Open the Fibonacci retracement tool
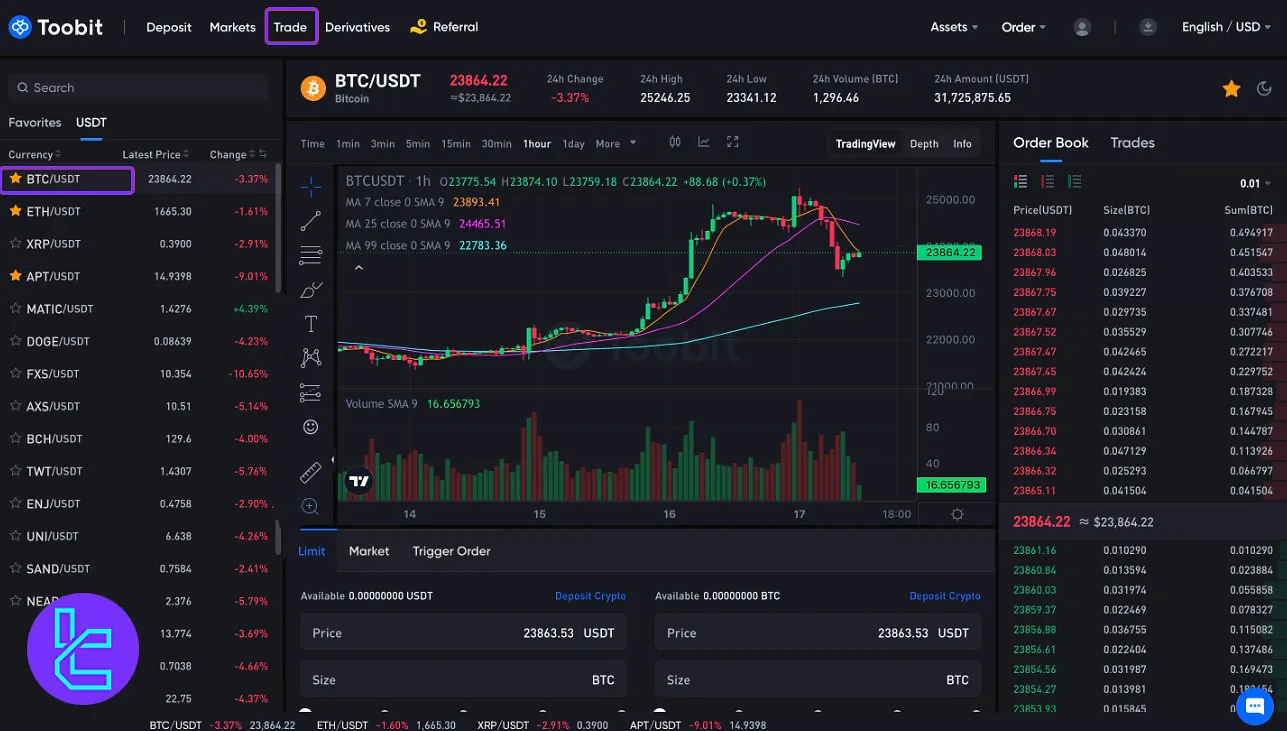 tap(311, 255)
